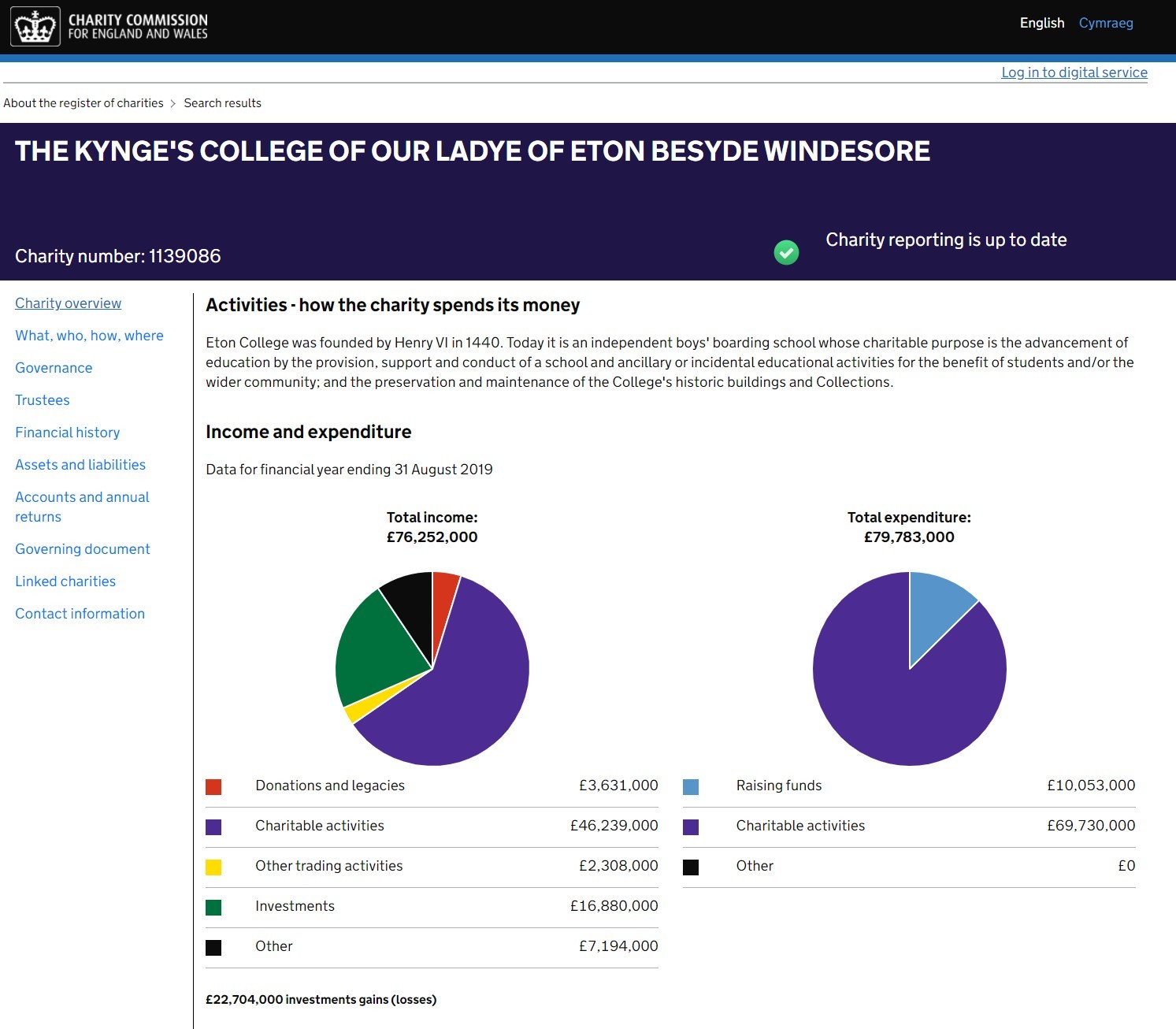
Task: Click '£22,704,000 investments gains (losses)' text
Action: [x=321, y=1000]
